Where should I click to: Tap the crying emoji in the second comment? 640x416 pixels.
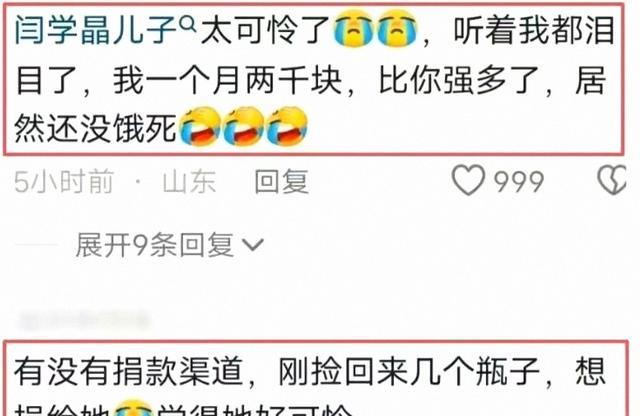click(x=133, y=408)
